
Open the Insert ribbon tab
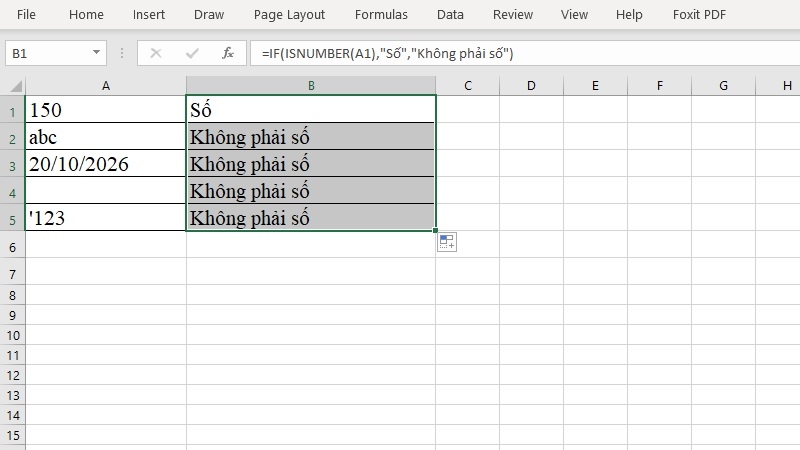tap(148, 15)
